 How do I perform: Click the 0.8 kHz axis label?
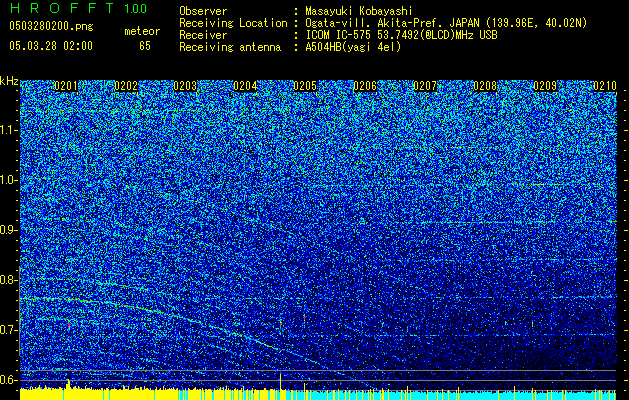click(9, 280)
